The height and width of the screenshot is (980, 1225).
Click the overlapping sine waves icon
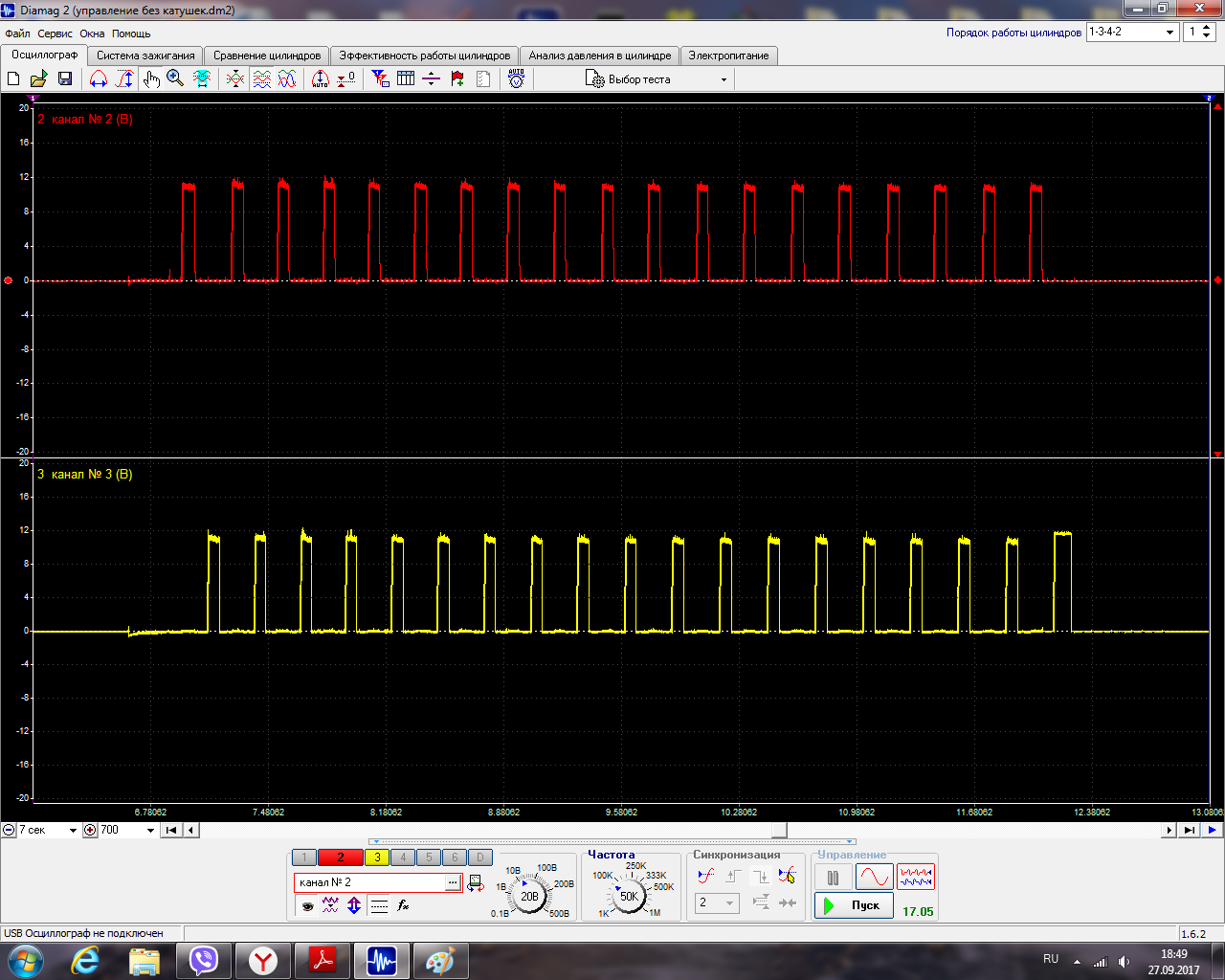pyautogui.click(x=287, y=79)
